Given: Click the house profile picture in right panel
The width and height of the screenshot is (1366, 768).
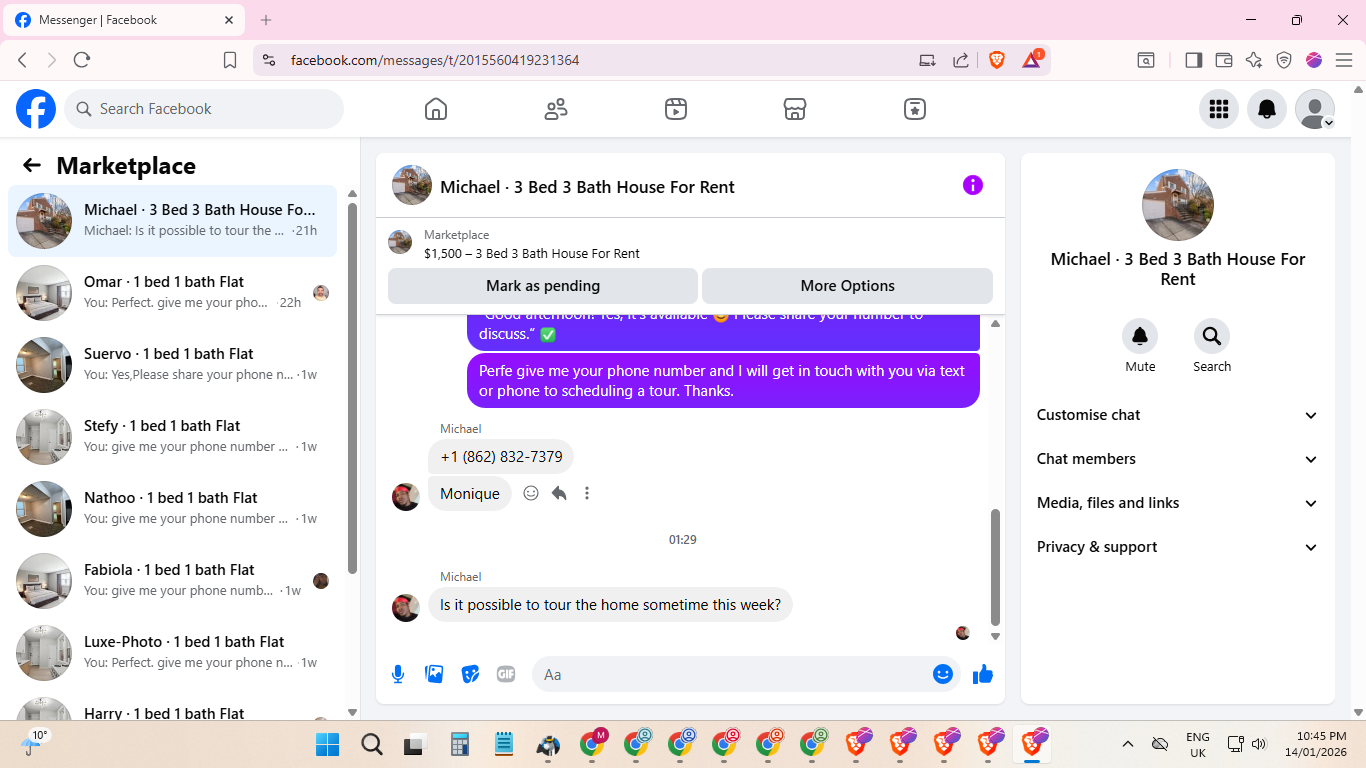Looking at the screenshot, I should pos(1178,205).
